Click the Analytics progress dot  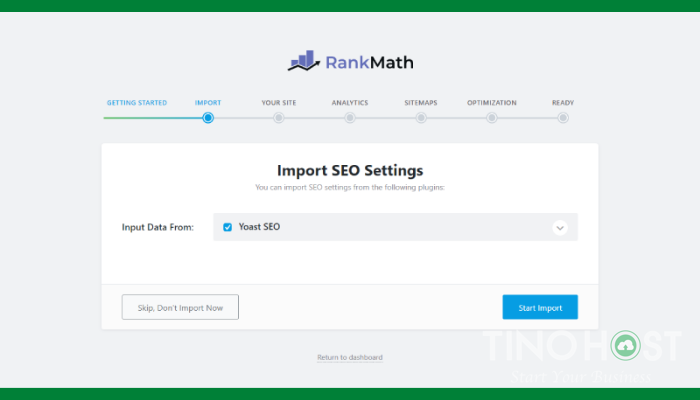point(350,118)
